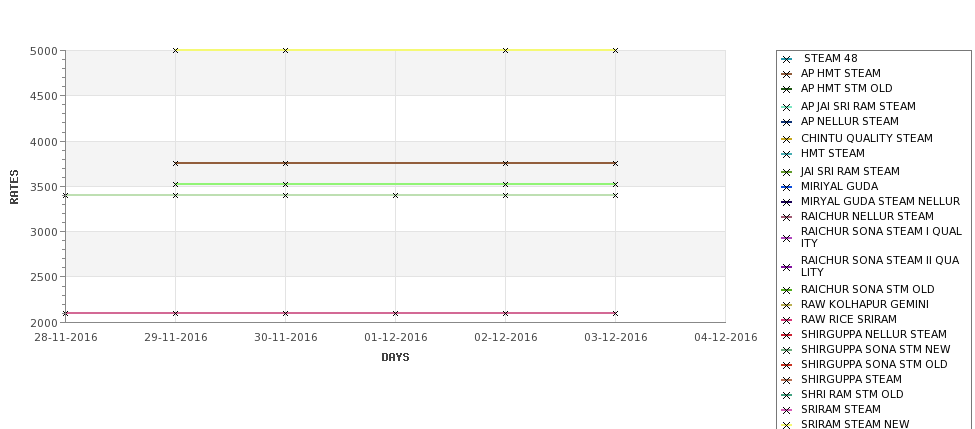Click the yellow 5000 line point on 29-11-2016

pyautogui.click(x=175, y=50)
